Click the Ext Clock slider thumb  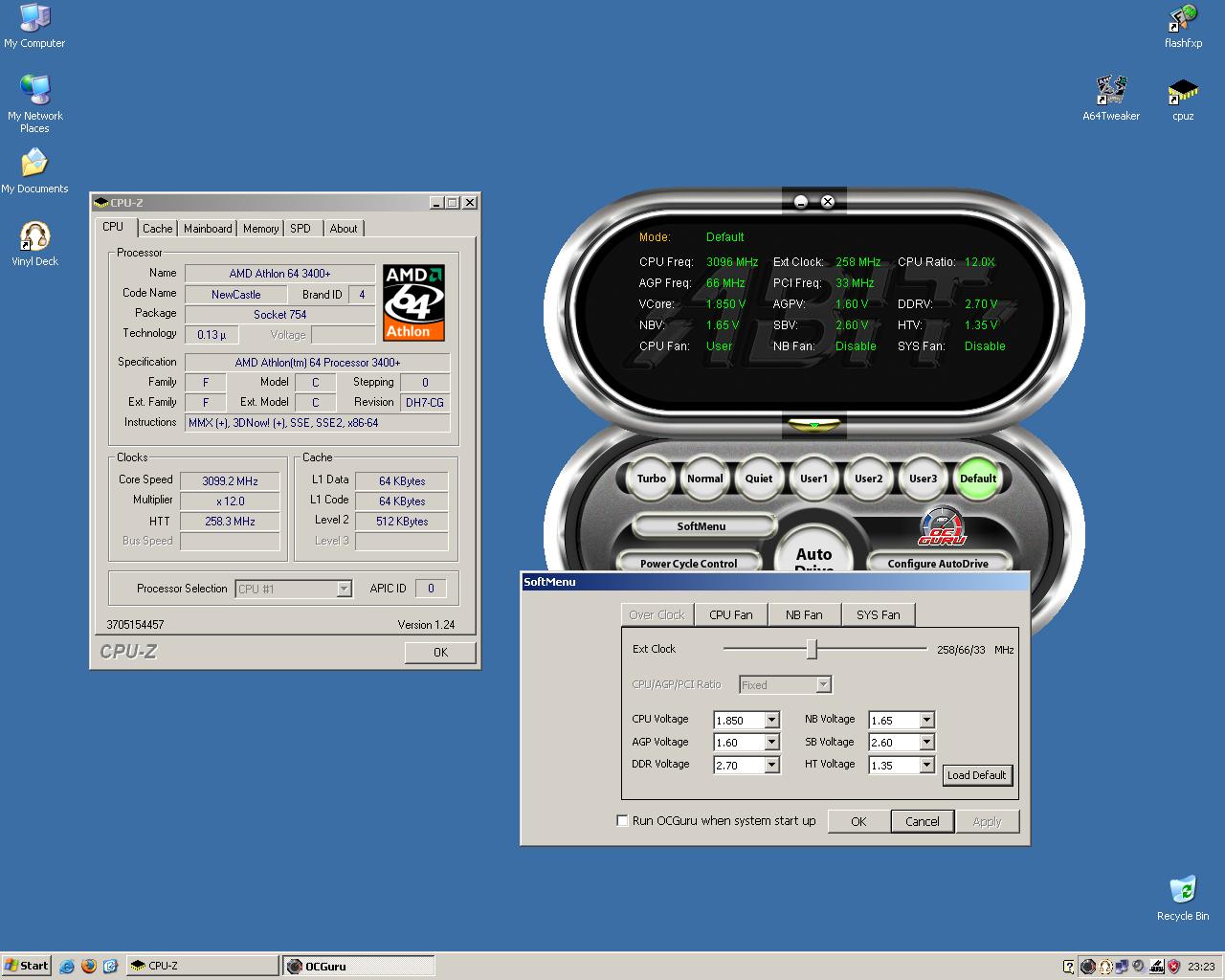pyautogui.click(x=812, y=649)
